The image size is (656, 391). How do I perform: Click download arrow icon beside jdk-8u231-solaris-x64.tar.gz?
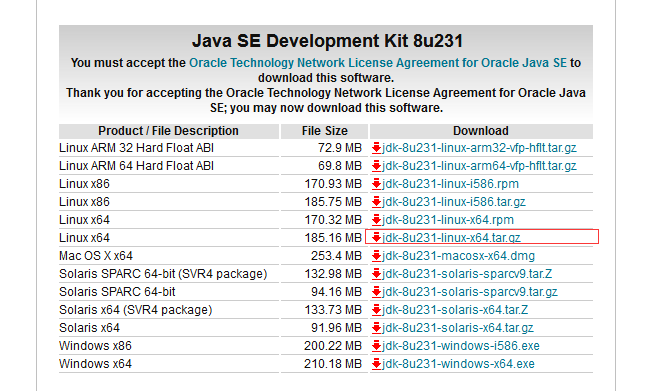376,328
